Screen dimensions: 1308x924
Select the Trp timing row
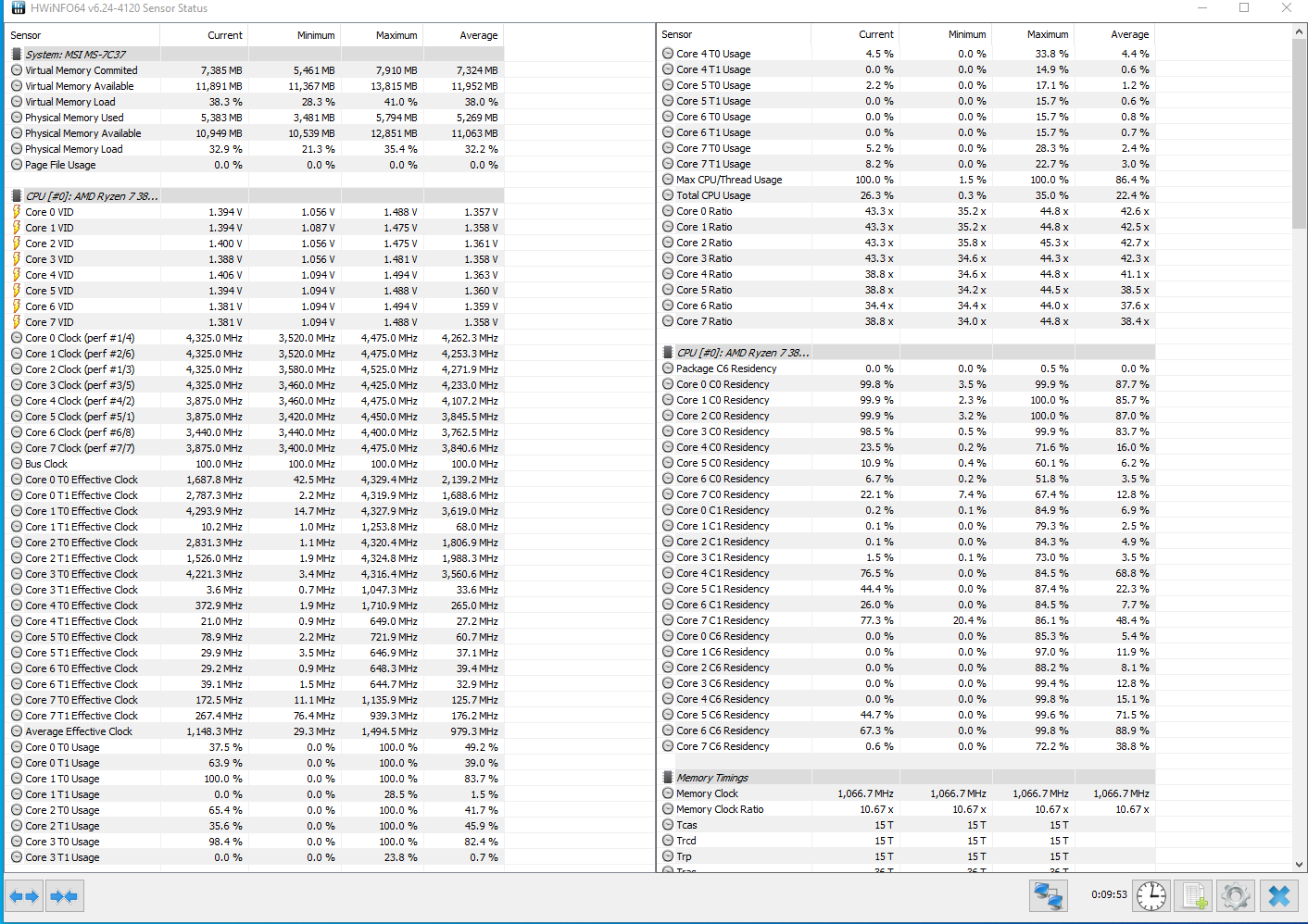pos(907,856)
